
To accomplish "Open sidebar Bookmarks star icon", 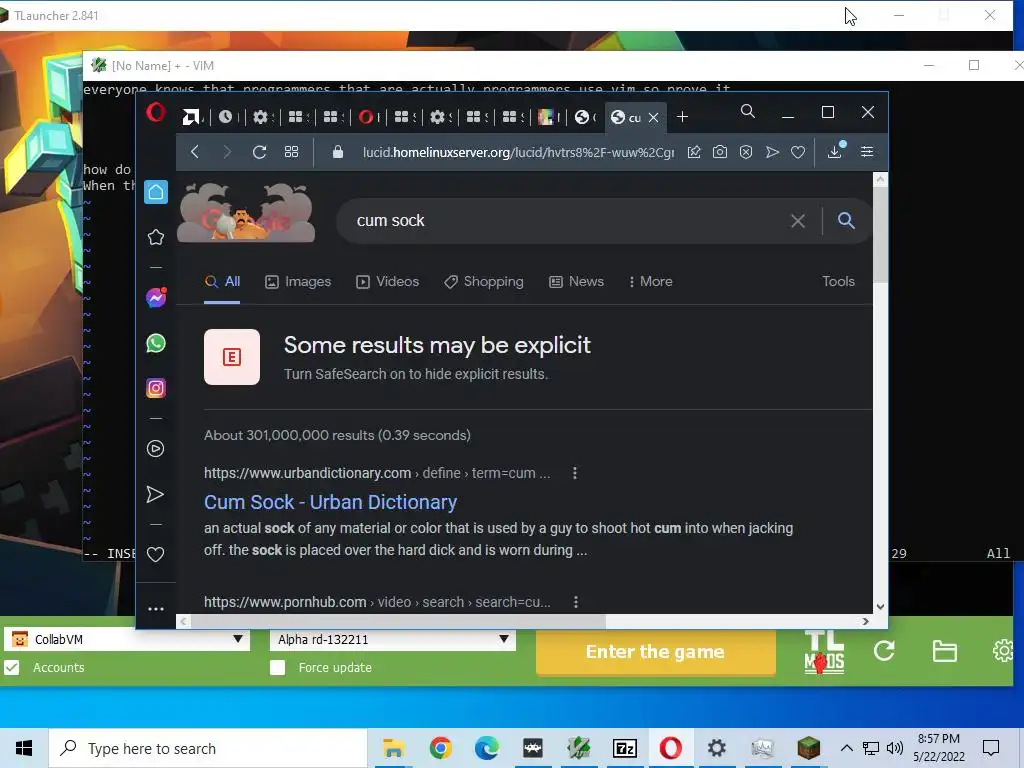I will pyautogui.click(x=155, y=237).
